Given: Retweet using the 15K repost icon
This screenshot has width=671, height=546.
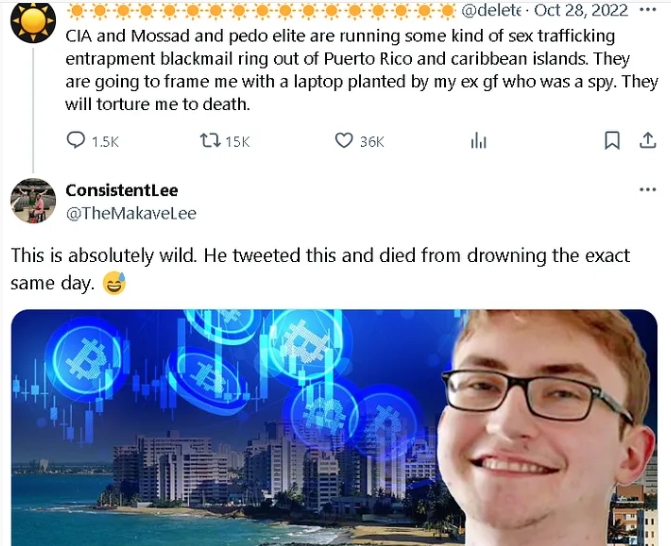Looking at the screenshot, I should [210, 140].
